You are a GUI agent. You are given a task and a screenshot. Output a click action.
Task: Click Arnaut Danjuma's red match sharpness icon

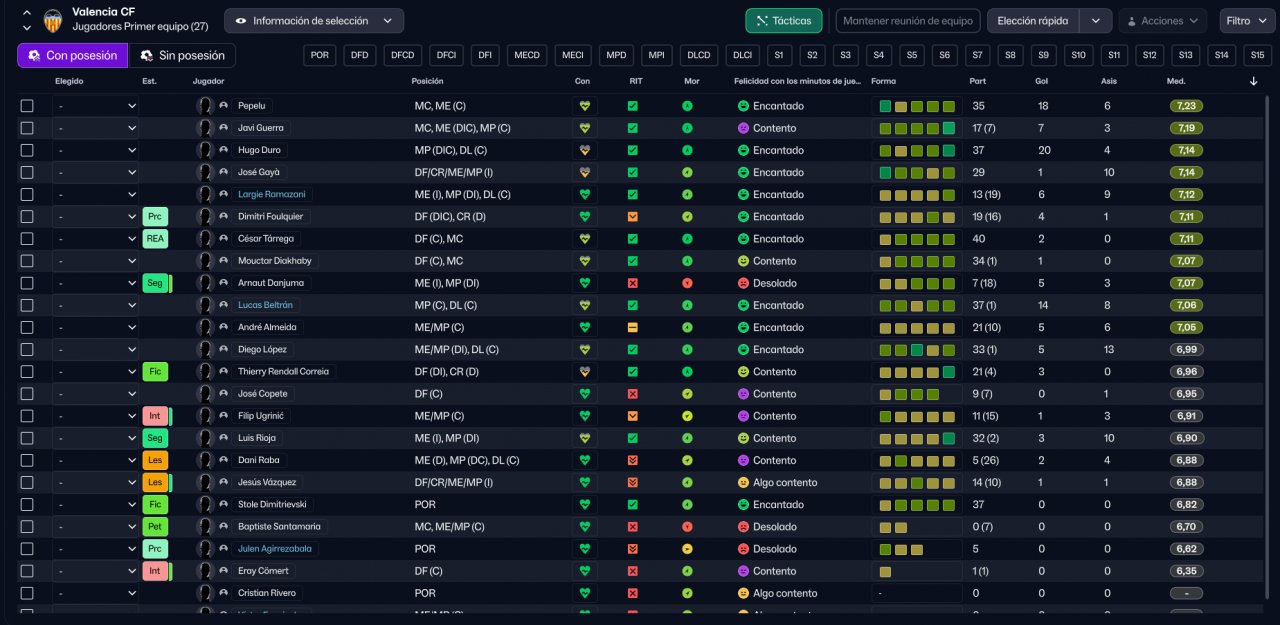(x=632, y=283)
